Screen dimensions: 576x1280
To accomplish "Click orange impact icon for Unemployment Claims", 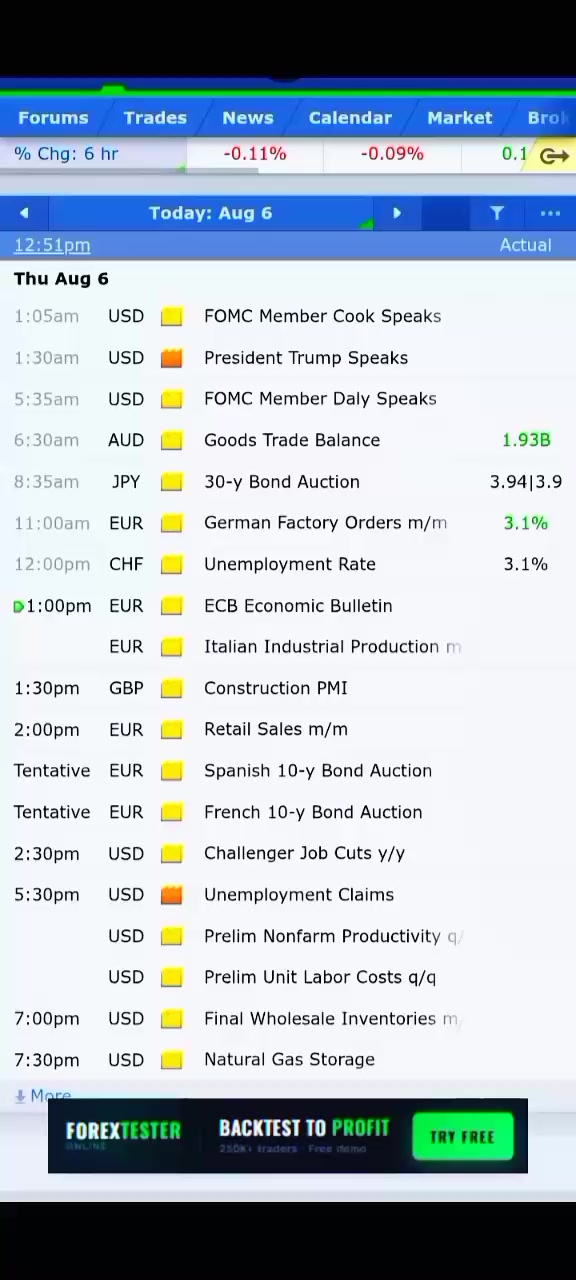I will point(172,895).
